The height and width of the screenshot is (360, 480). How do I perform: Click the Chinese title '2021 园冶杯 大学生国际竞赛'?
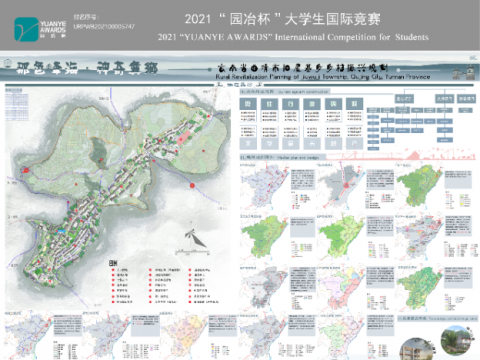pos(283,19)
